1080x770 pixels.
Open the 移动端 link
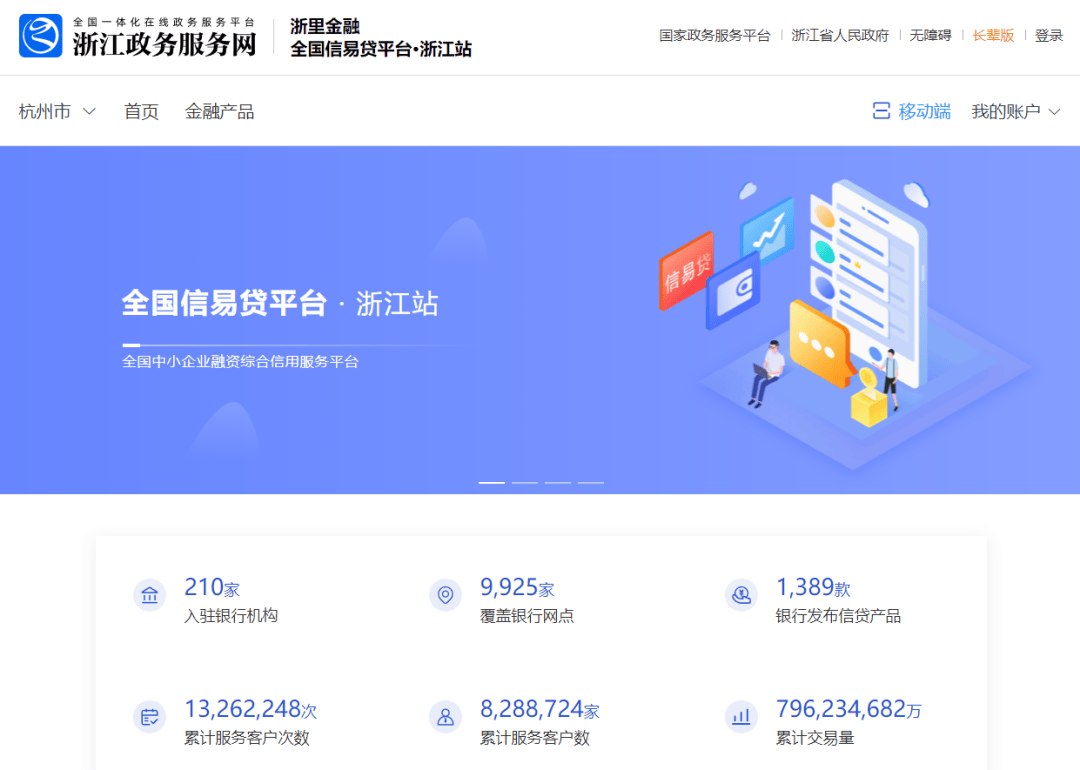924,112
